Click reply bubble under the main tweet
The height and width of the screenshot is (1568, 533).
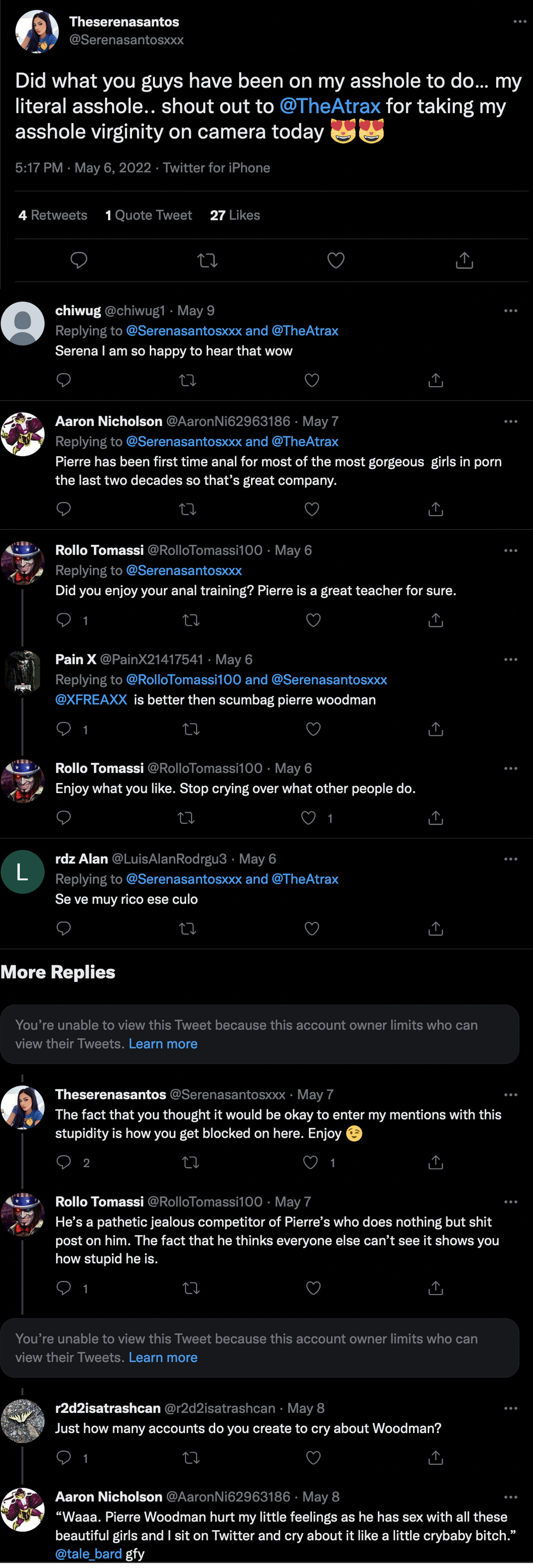pos(79,260)
